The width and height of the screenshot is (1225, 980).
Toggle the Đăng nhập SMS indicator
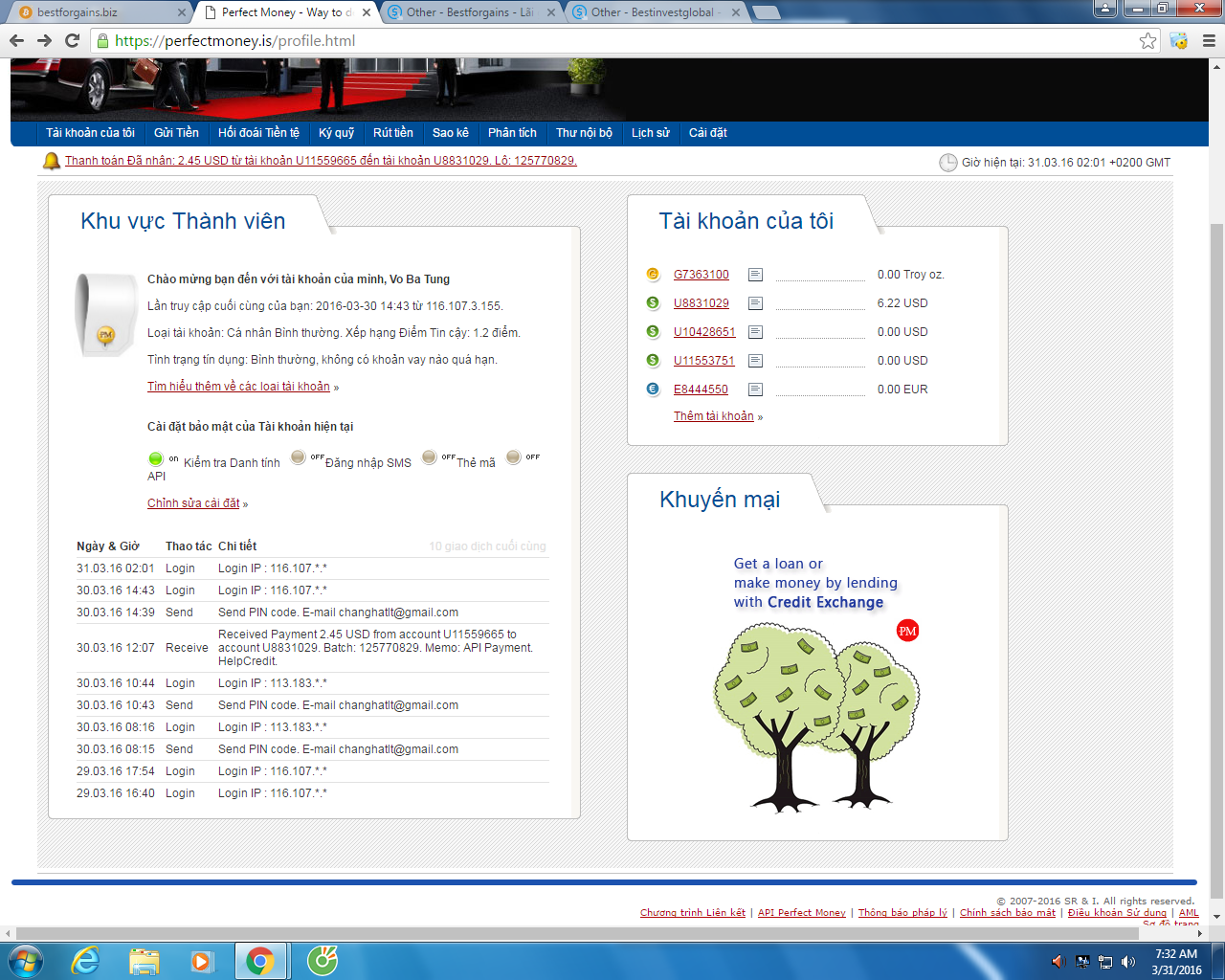coord(299,457)
